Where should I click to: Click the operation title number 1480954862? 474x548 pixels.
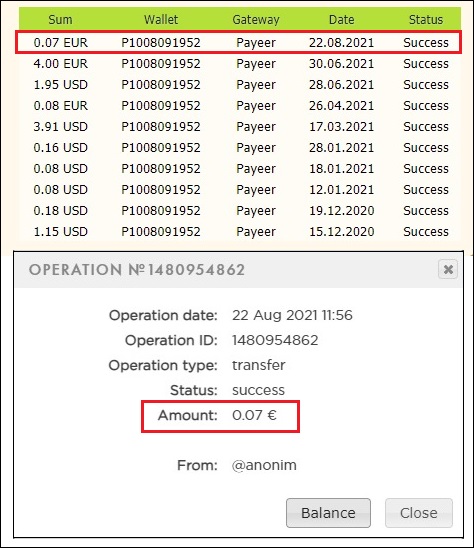[196, 270]
